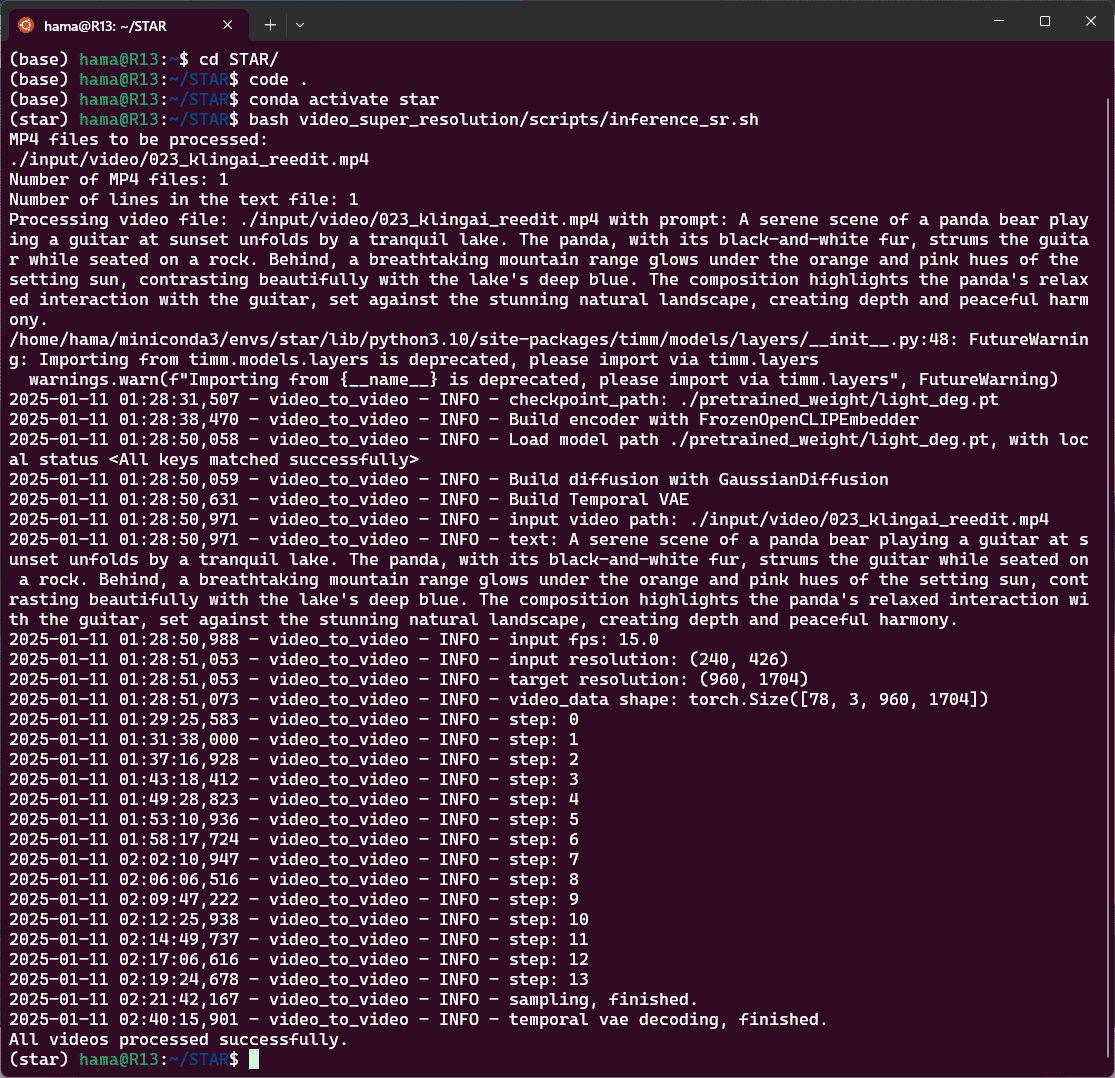Click the 'step: 7' log line

pos(294,859)
